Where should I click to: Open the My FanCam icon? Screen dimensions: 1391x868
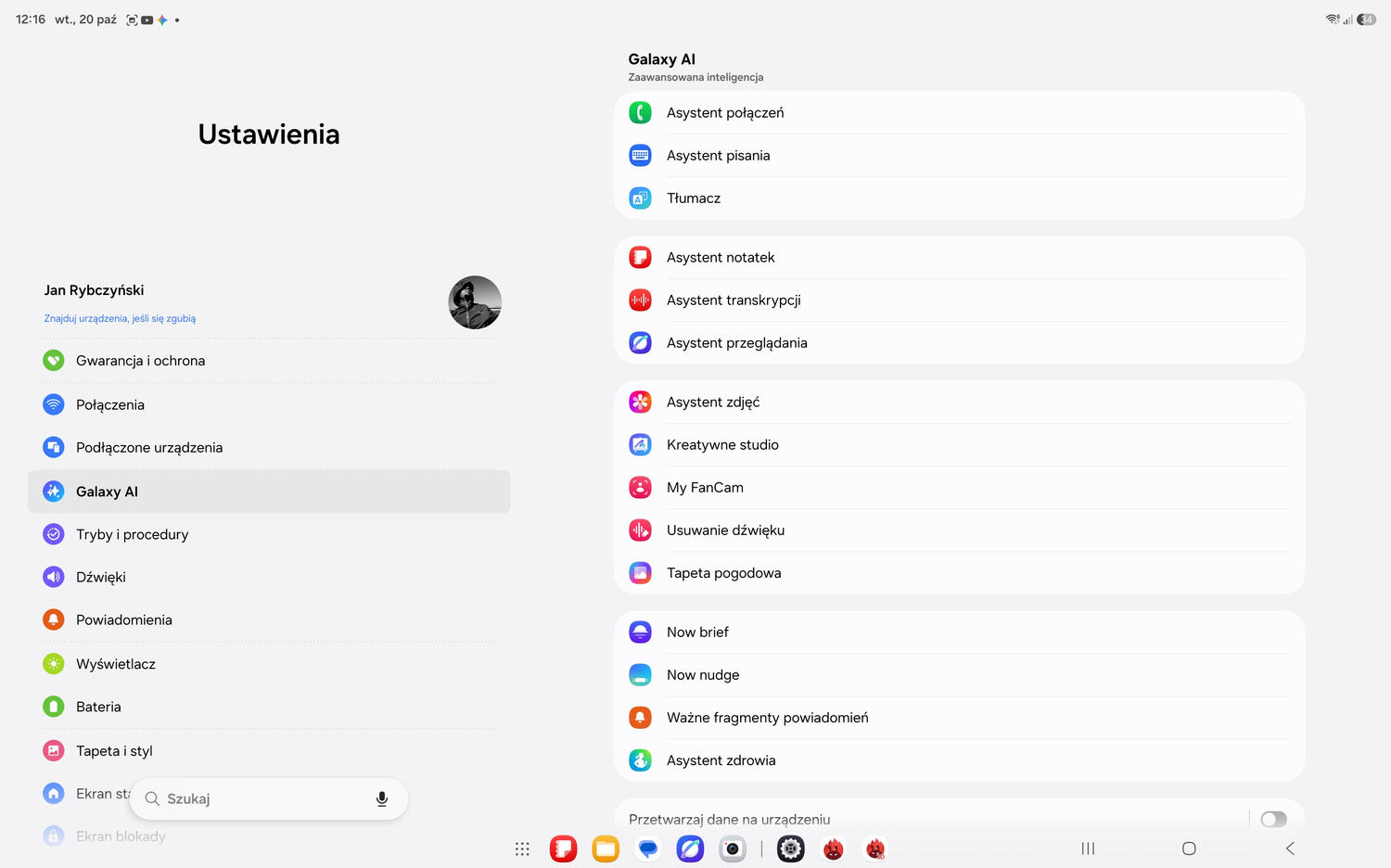coord(640,488)
